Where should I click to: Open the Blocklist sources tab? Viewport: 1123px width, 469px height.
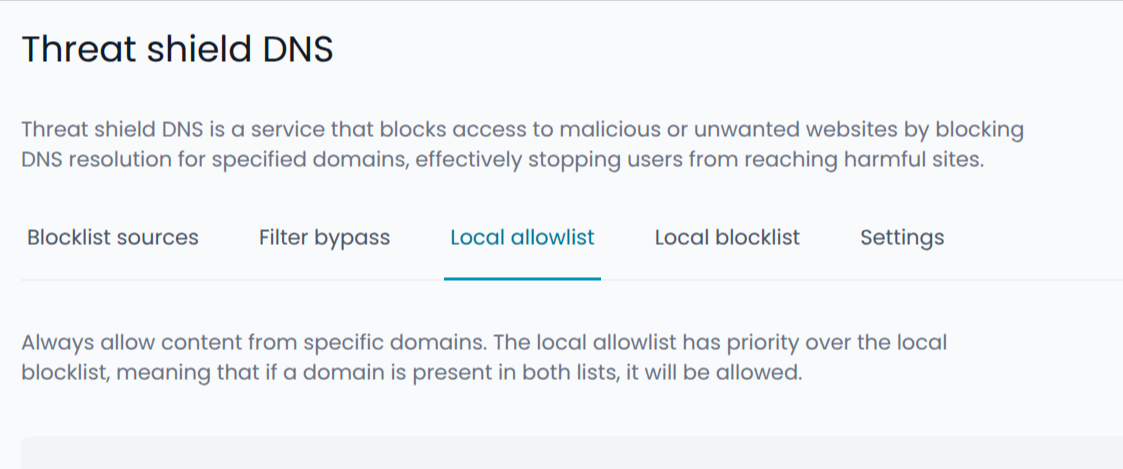(x=113, y=238)
